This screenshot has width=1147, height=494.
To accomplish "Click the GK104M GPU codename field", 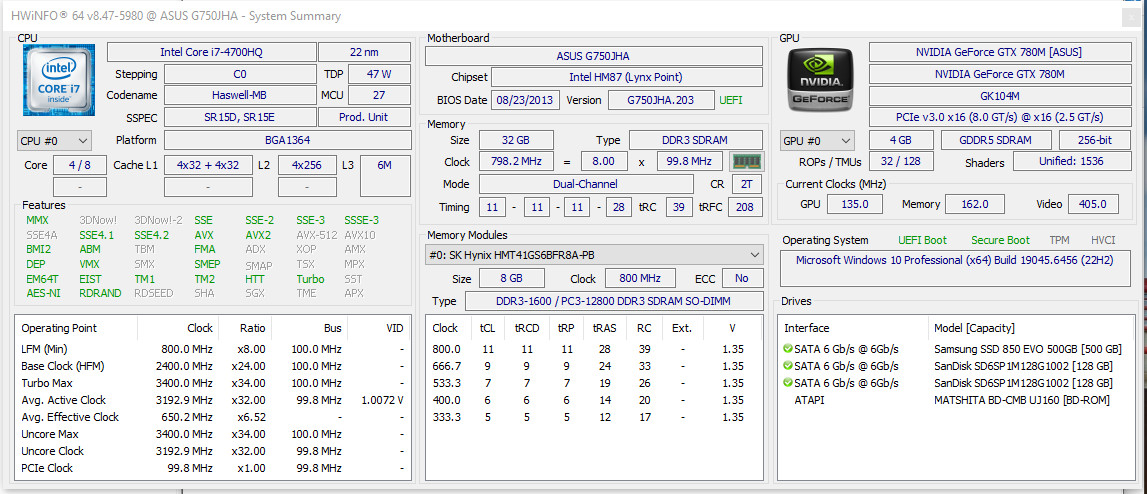I will click(999, 95).
